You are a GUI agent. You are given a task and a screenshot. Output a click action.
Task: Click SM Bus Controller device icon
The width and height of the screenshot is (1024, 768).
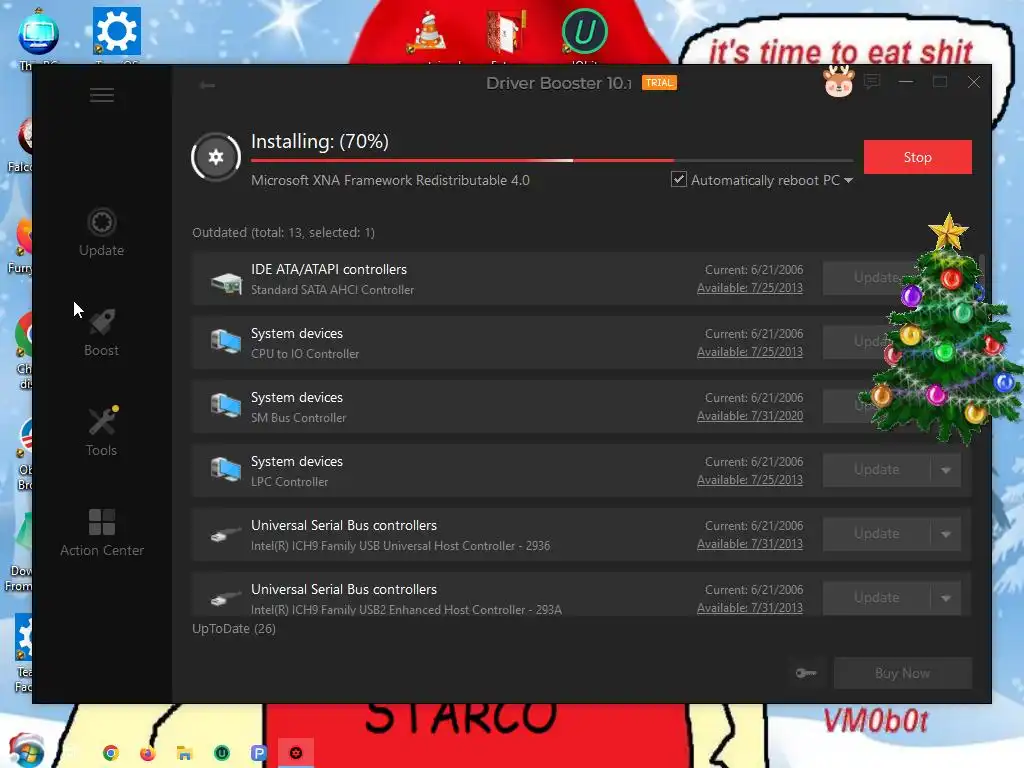click(x=226, y=406)
